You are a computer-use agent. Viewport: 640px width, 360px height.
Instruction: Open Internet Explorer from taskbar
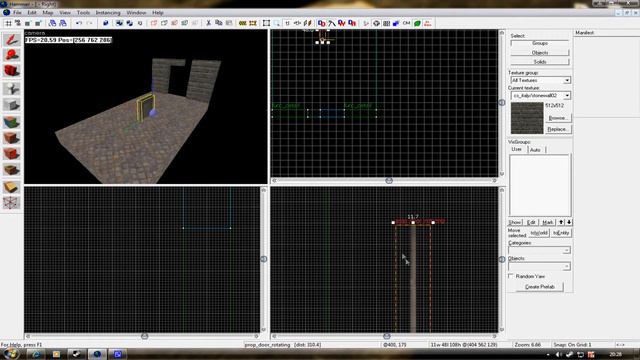[36, 354]
